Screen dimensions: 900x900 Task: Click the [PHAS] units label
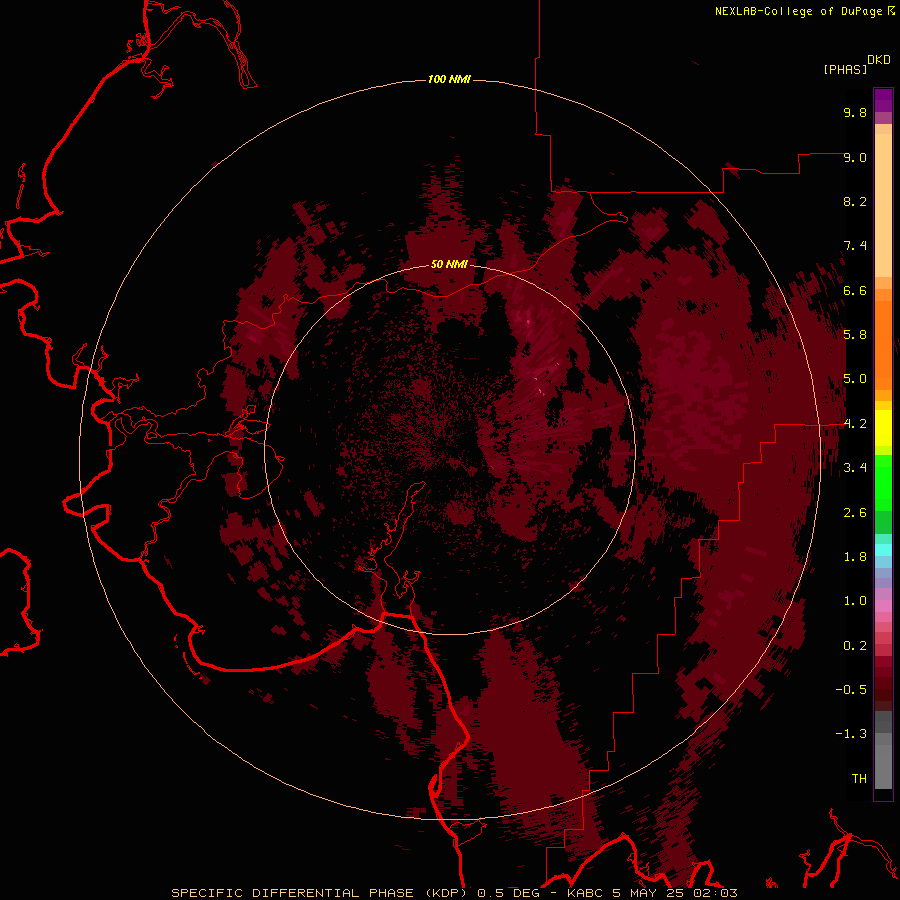(845, 69)
